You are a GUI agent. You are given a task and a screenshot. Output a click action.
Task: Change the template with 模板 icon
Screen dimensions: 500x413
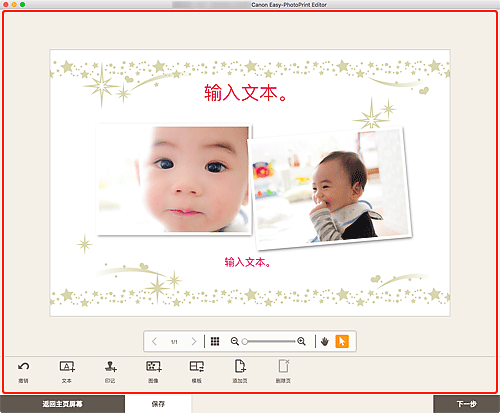coord(197,367)
